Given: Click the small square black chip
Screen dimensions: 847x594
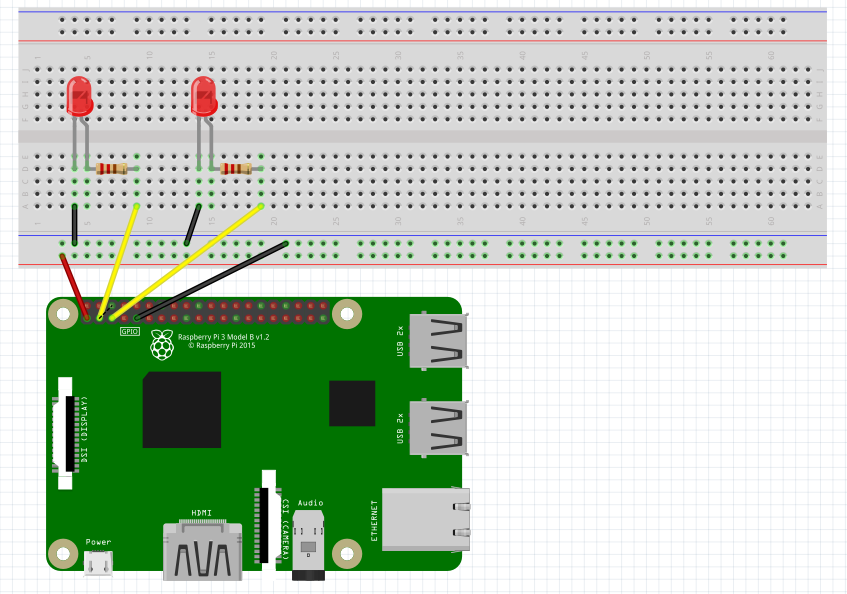Looking at the screenshot, I should tap(352, 403).
